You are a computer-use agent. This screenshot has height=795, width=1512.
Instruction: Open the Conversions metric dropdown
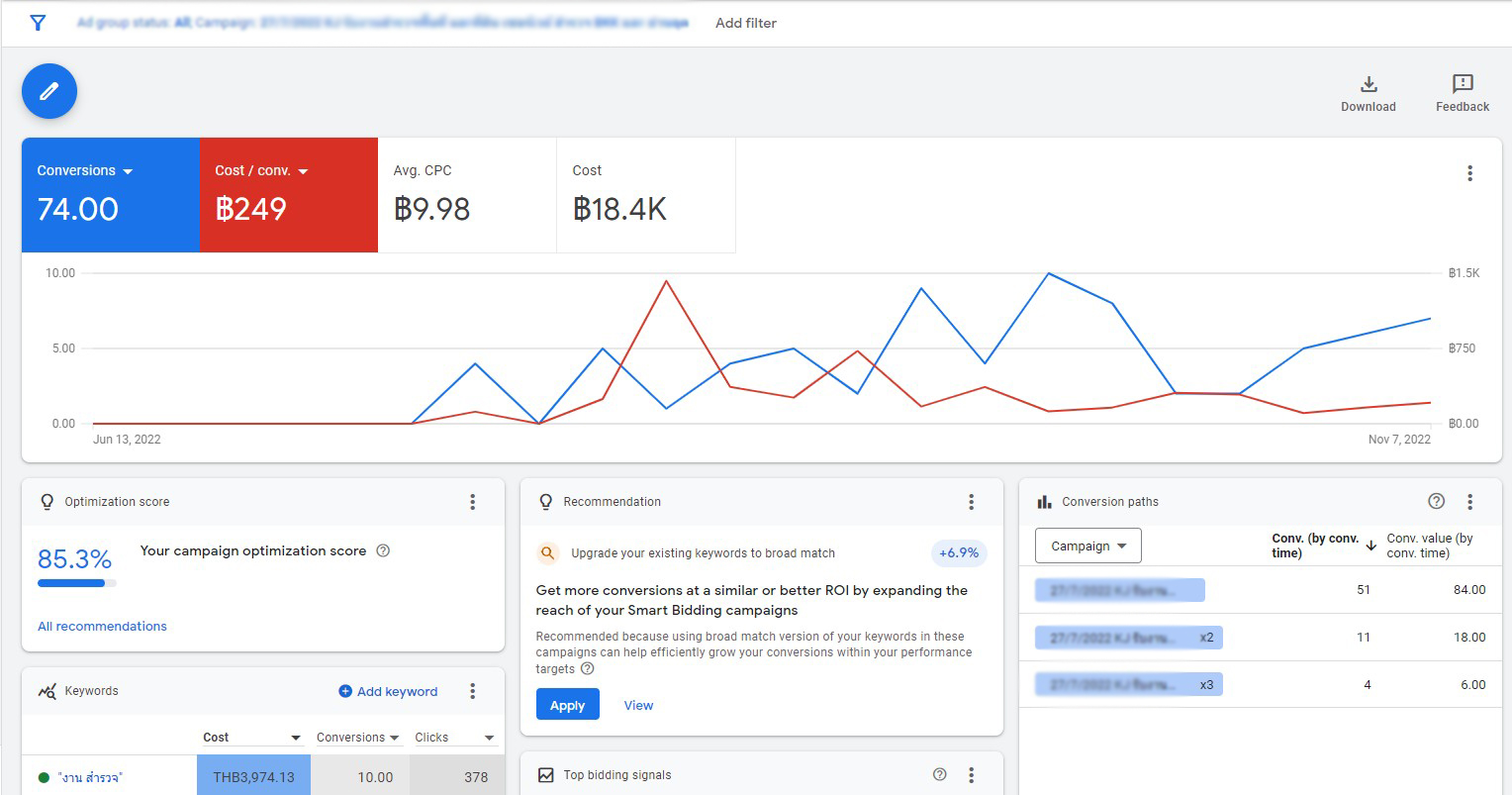127,171
